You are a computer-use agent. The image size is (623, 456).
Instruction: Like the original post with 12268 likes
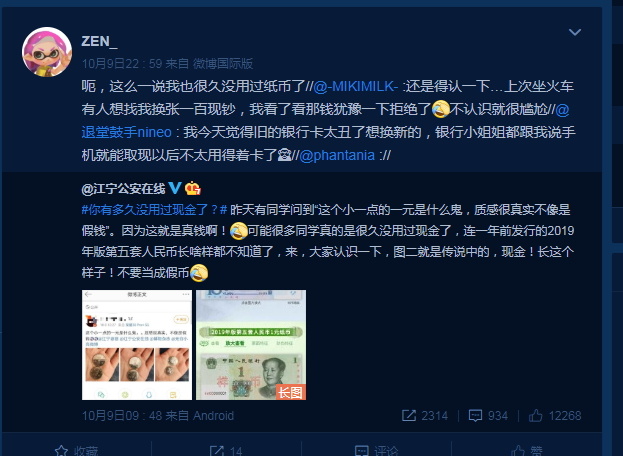(555, 415)
